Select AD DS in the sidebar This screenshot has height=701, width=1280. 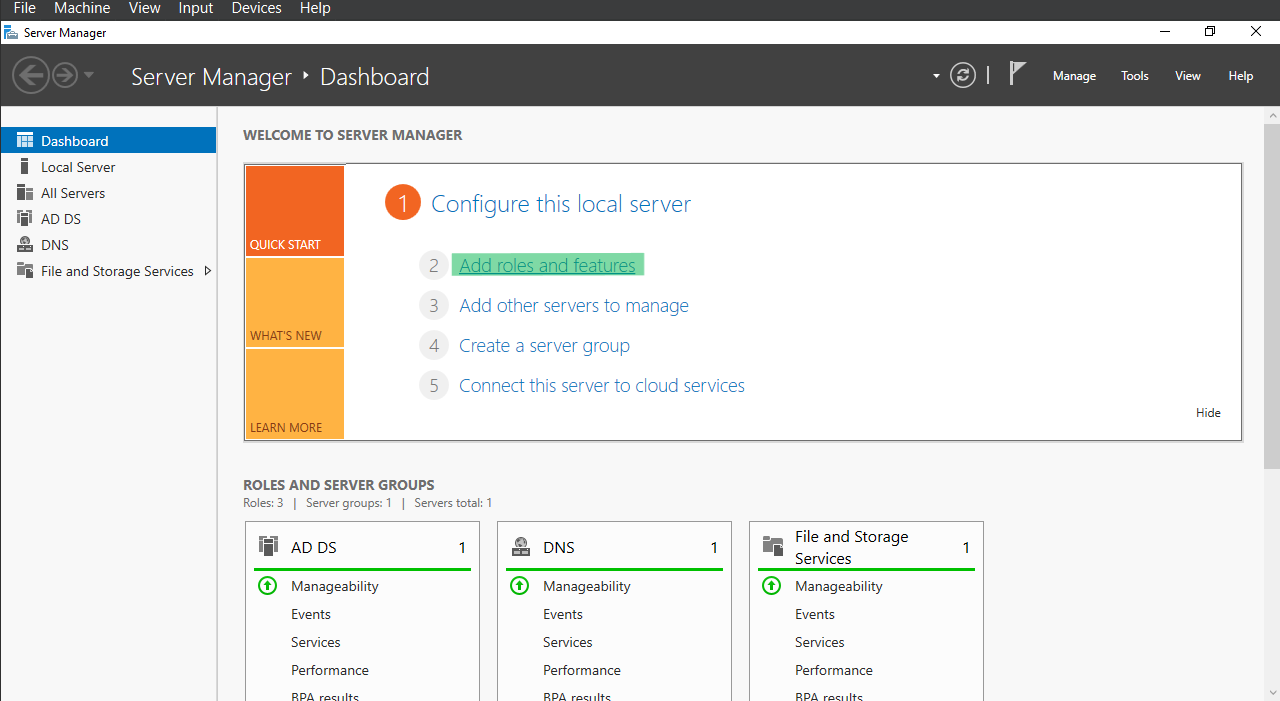pos(108,219)
